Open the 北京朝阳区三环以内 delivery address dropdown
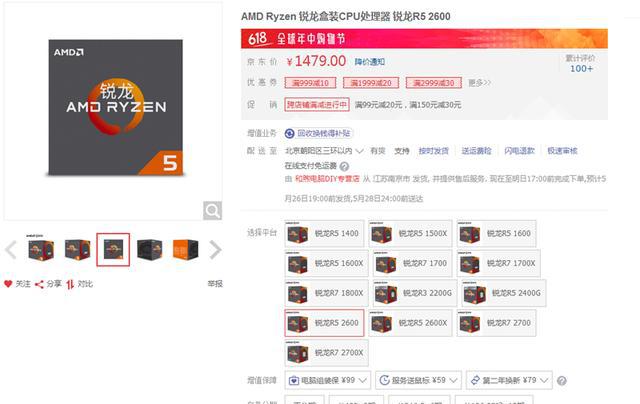This screenshot has height=404, width=640. pos(324,151)
